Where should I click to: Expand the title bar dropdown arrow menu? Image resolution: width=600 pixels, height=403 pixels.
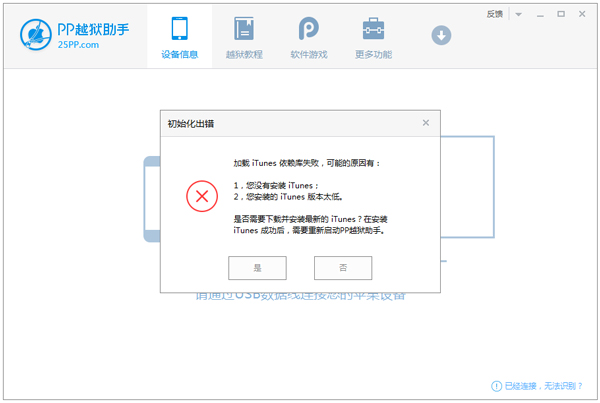click(x=518, y=15)
